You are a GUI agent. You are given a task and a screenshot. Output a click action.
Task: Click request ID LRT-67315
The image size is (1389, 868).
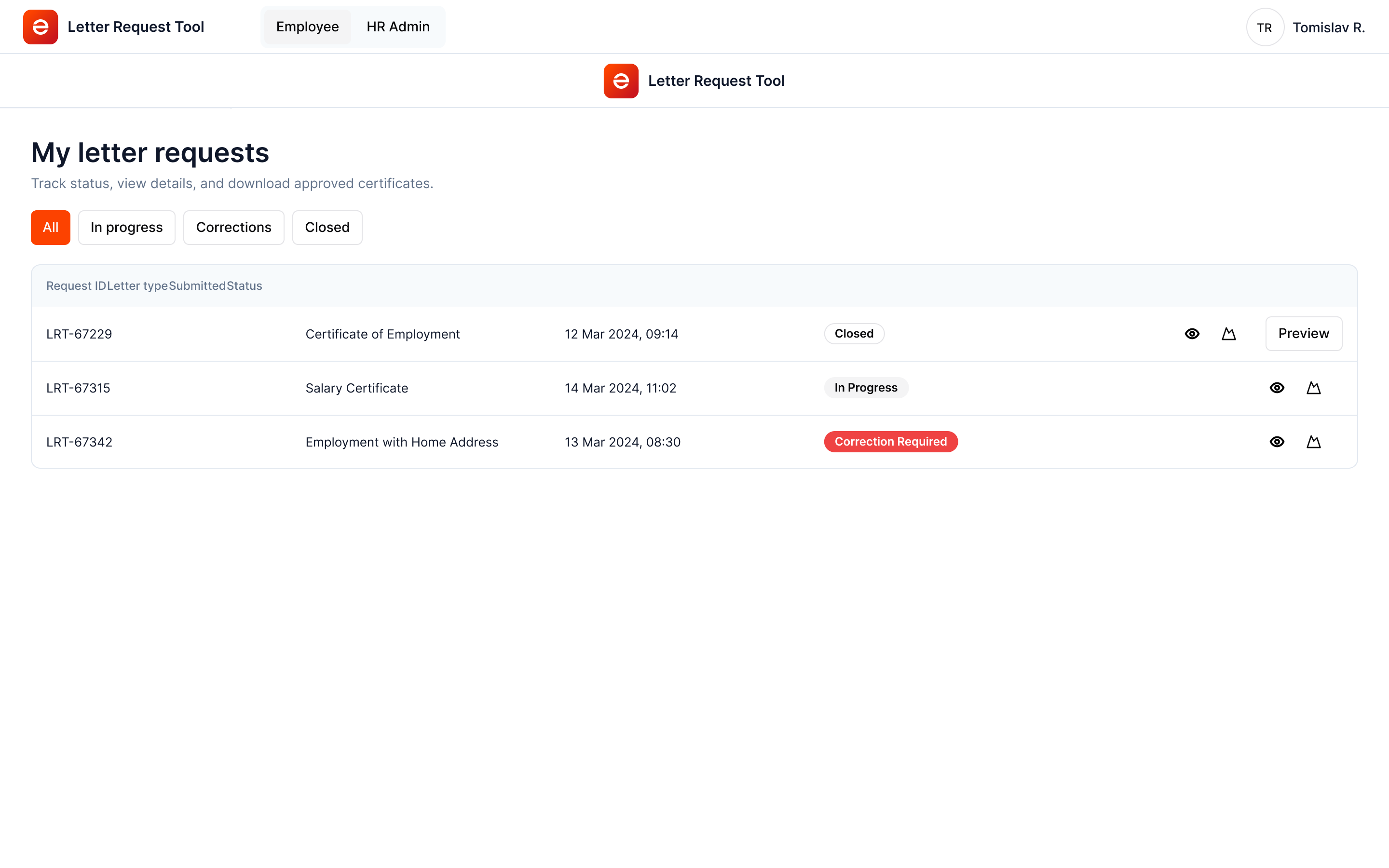coord(78,388)
